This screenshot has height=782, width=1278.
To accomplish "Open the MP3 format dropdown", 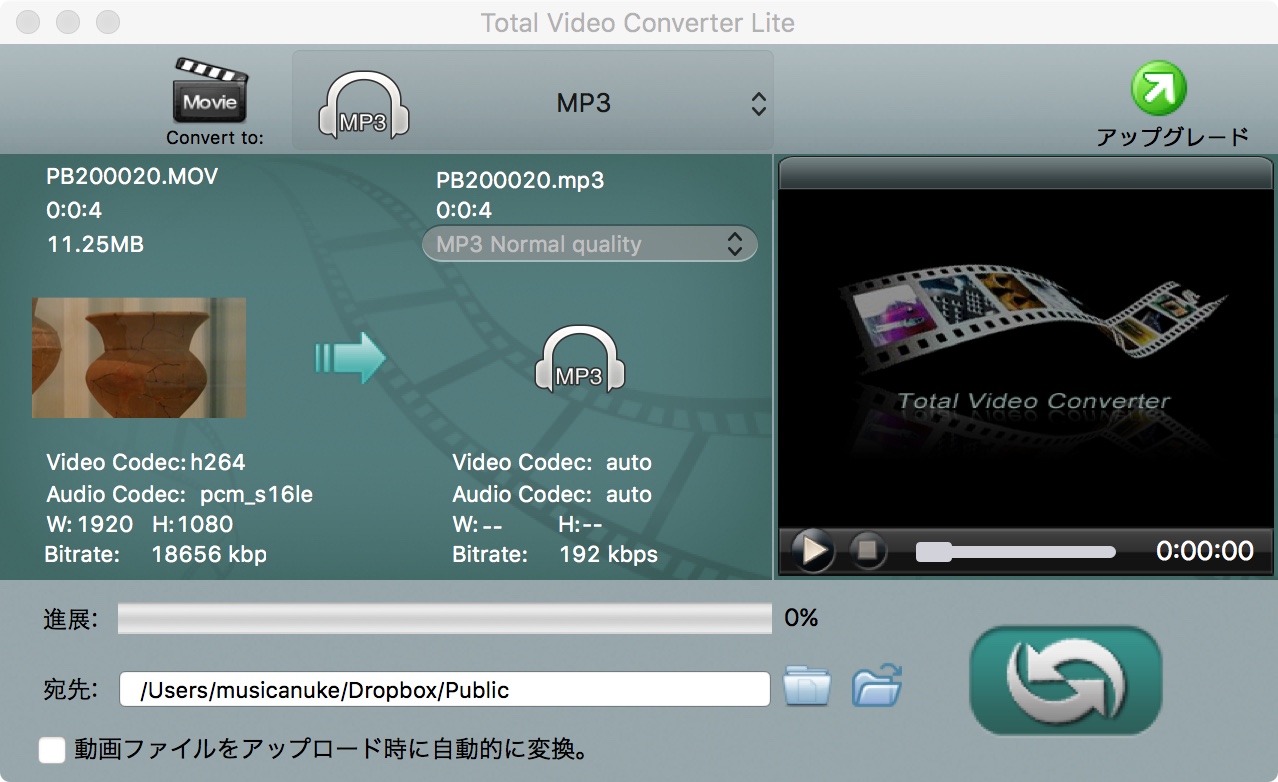I will pyautogui.click(x=758, y=103).
